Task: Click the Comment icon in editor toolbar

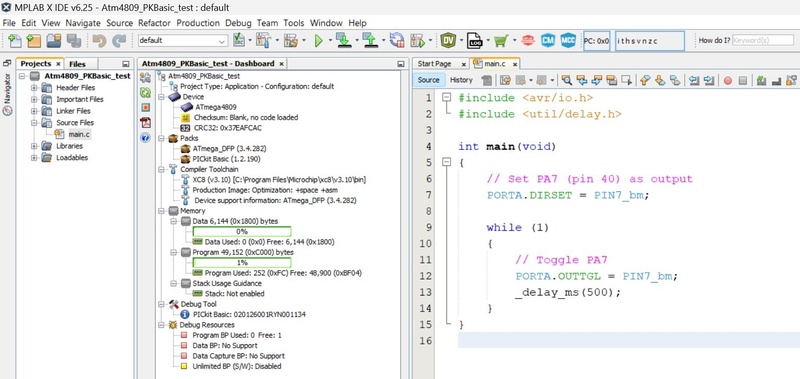Action: (762, 80)
